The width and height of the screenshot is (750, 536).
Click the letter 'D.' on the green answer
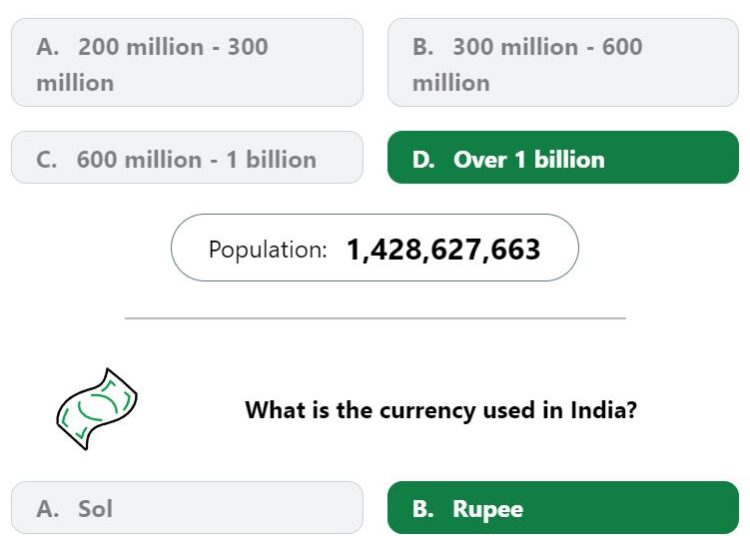click(423, 160)
